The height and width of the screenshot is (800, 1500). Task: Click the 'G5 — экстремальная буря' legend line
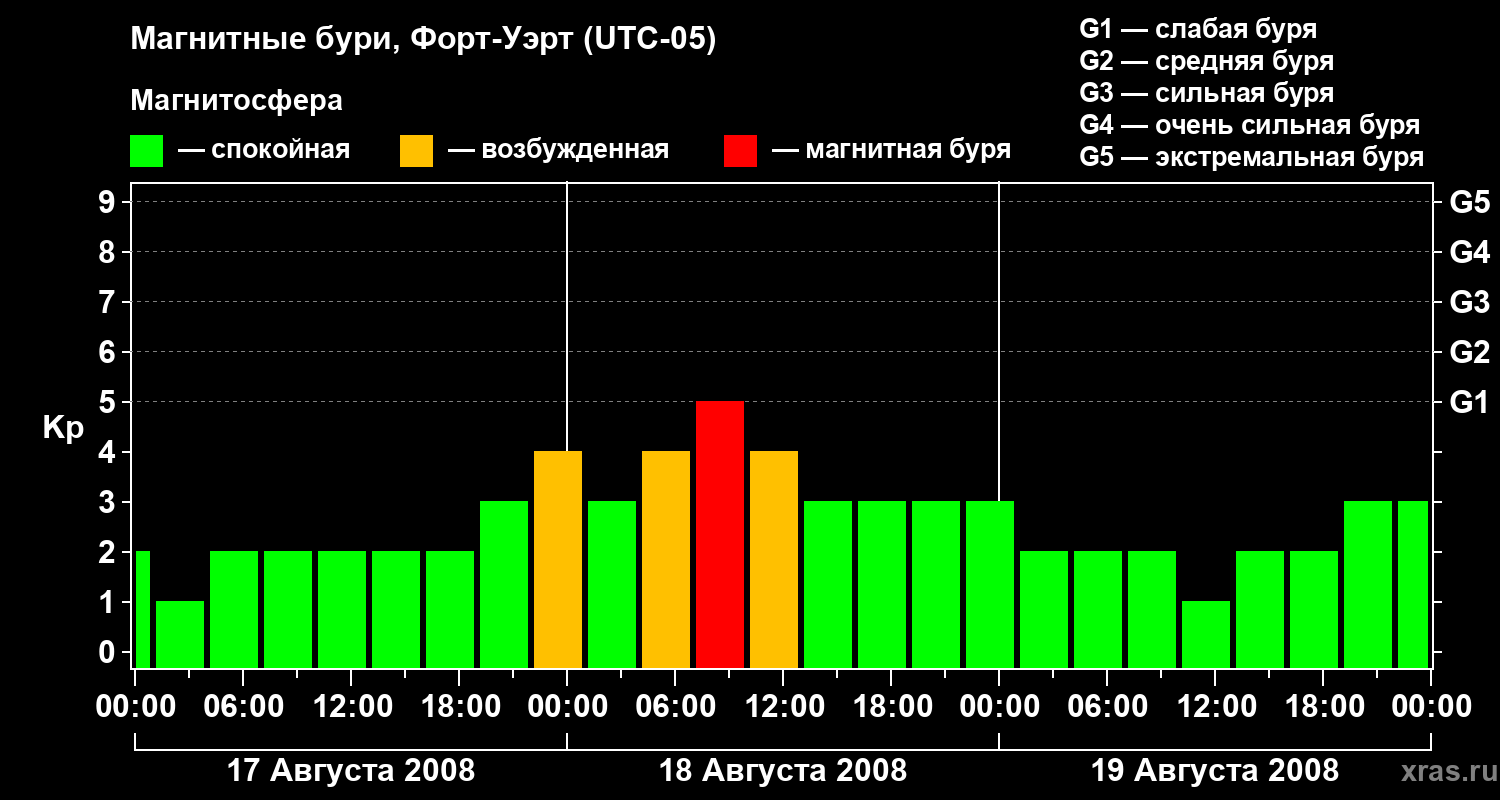pyautogui.click(x=1251, y=157)
